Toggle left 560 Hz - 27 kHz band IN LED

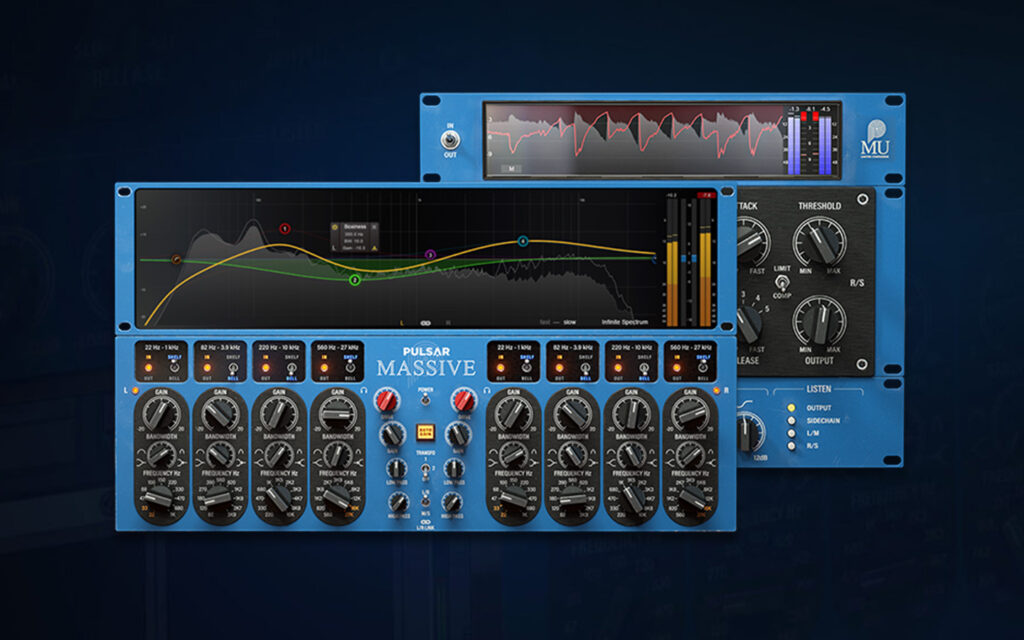(325, 368)
